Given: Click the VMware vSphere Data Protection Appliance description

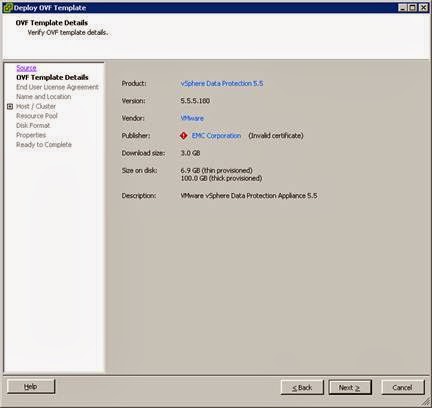Looking at the screenshot, I should [x=249, y=196].
